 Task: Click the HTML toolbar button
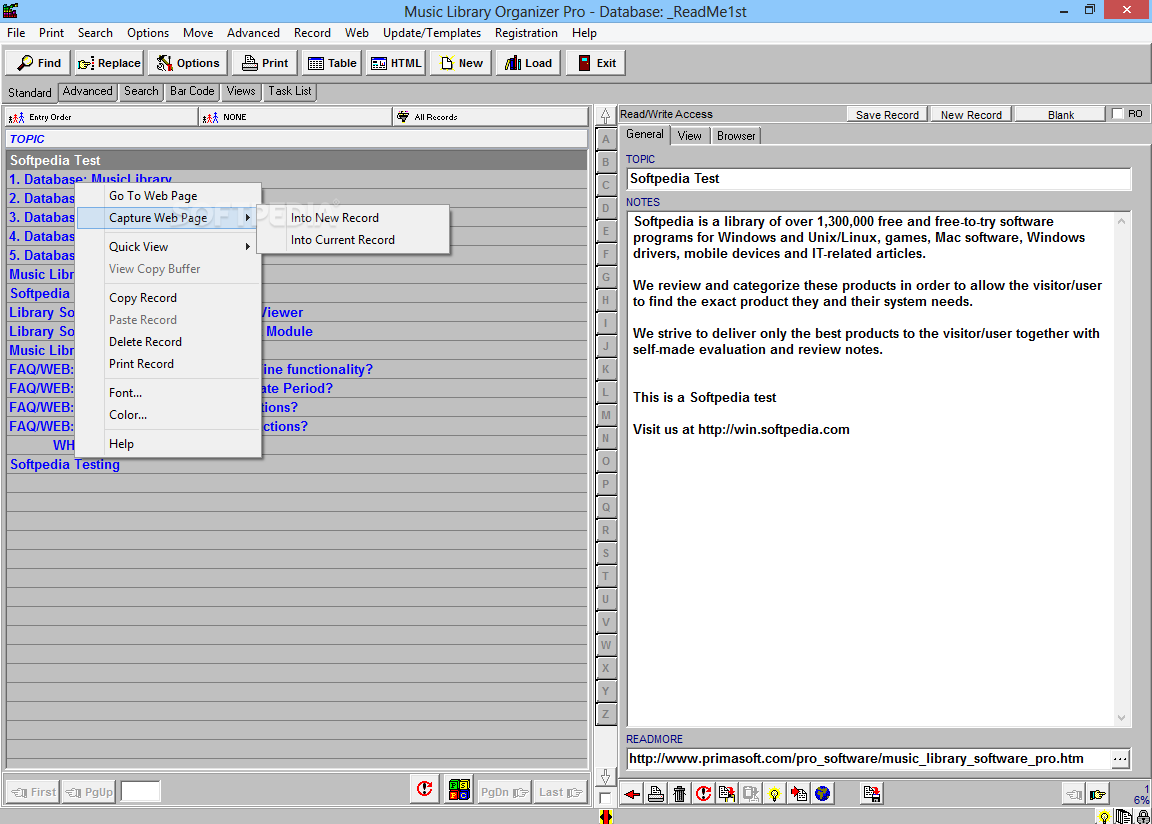click(x=395, y=63)
